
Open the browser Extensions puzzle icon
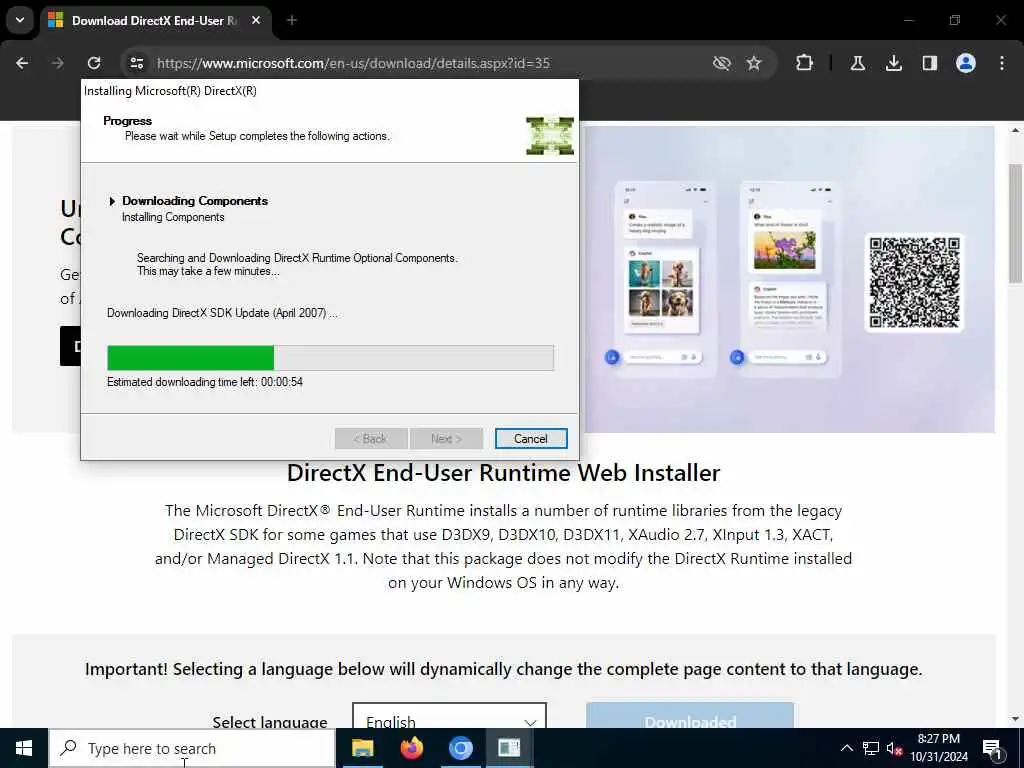[805, 63]
